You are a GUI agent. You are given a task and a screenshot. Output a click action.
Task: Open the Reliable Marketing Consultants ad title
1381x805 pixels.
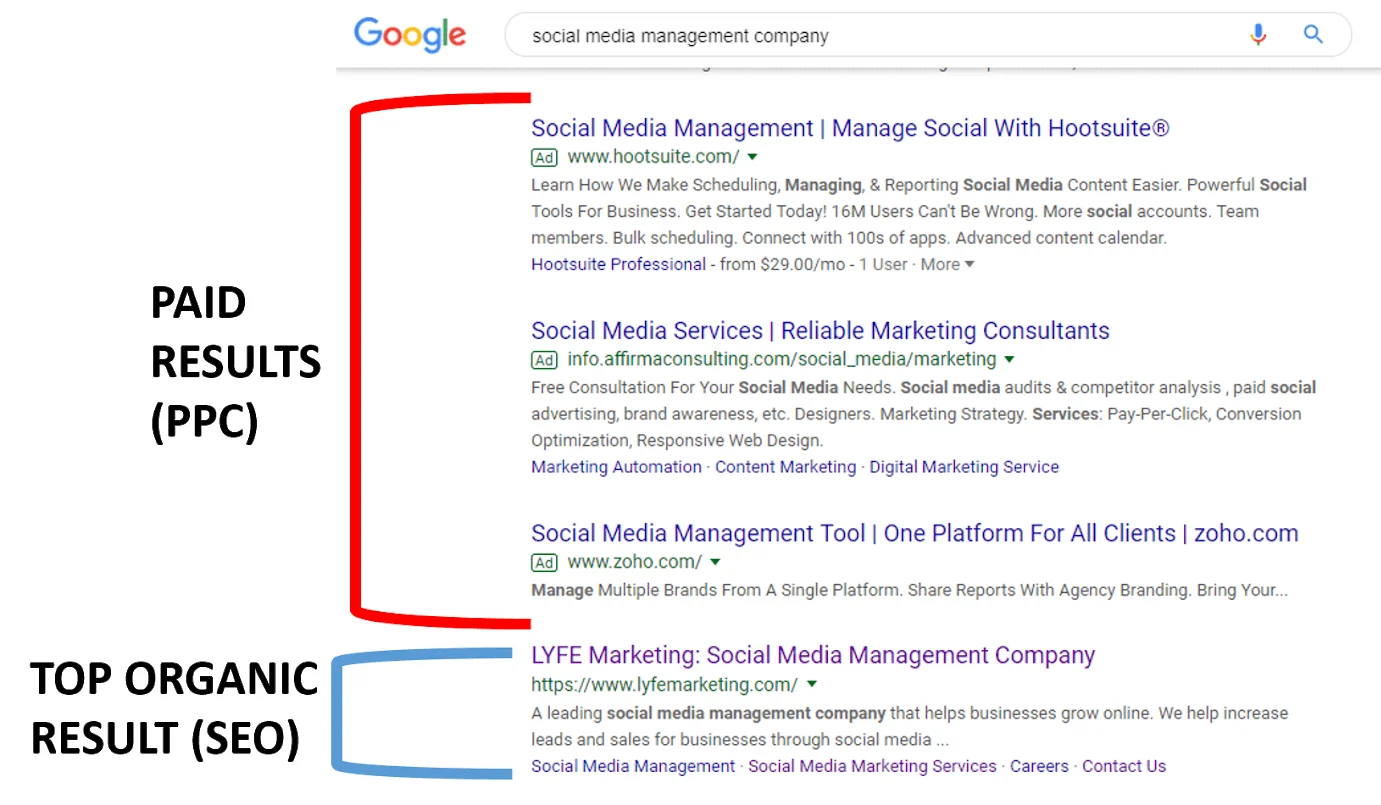pyautogui.click(x=820, y=331)
